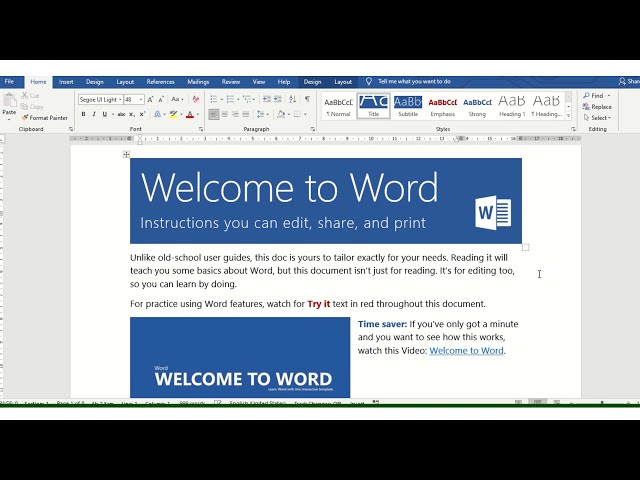Click the Tell me what you want to do box
The height and width of the screenshot is (480, 640).
(x=414, y=82)
